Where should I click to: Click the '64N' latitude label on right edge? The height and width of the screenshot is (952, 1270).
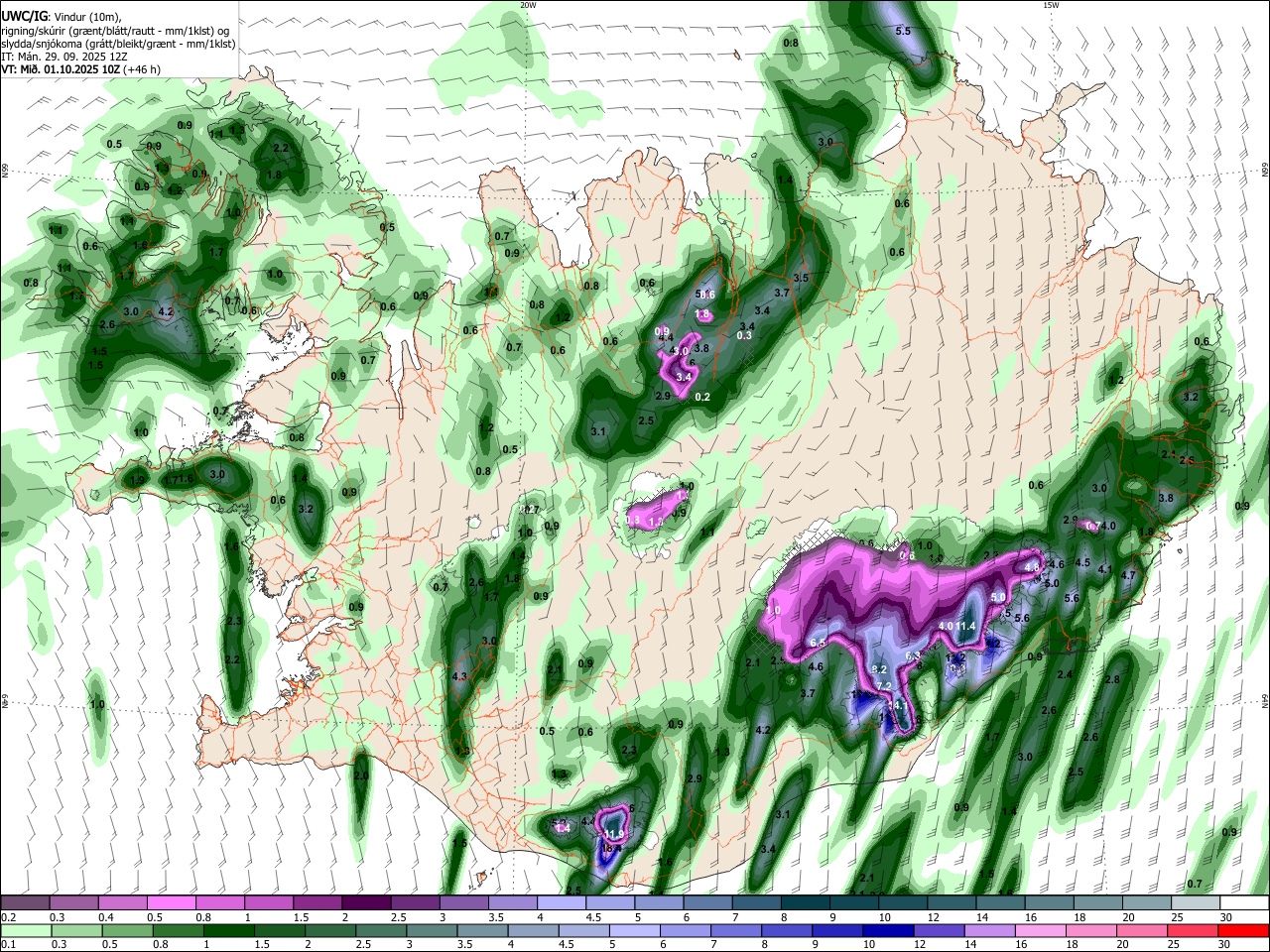[1265, 701]
